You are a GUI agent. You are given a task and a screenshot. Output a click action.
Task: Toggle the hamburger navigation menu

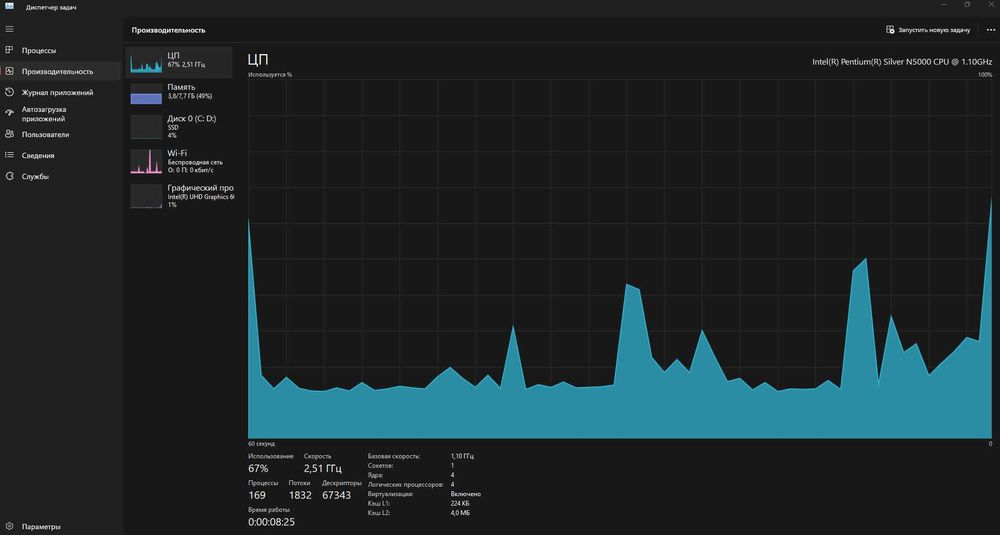(9, 29)
